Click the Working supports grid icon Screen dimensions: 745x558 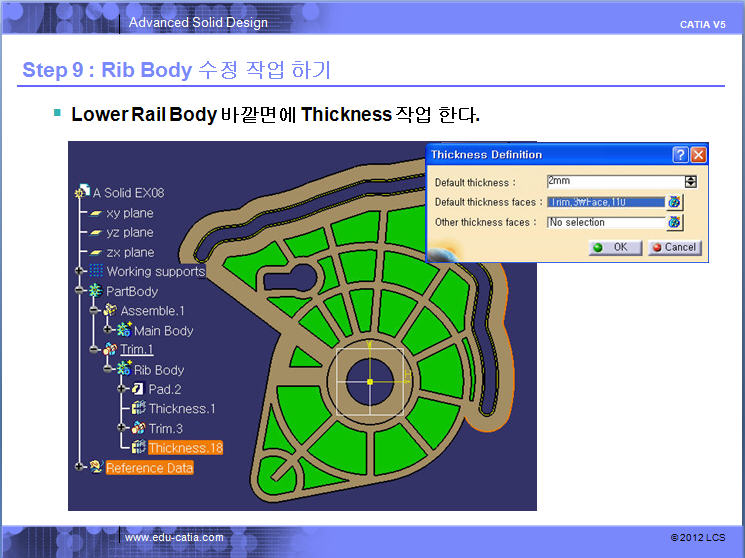tap(96, 271)
